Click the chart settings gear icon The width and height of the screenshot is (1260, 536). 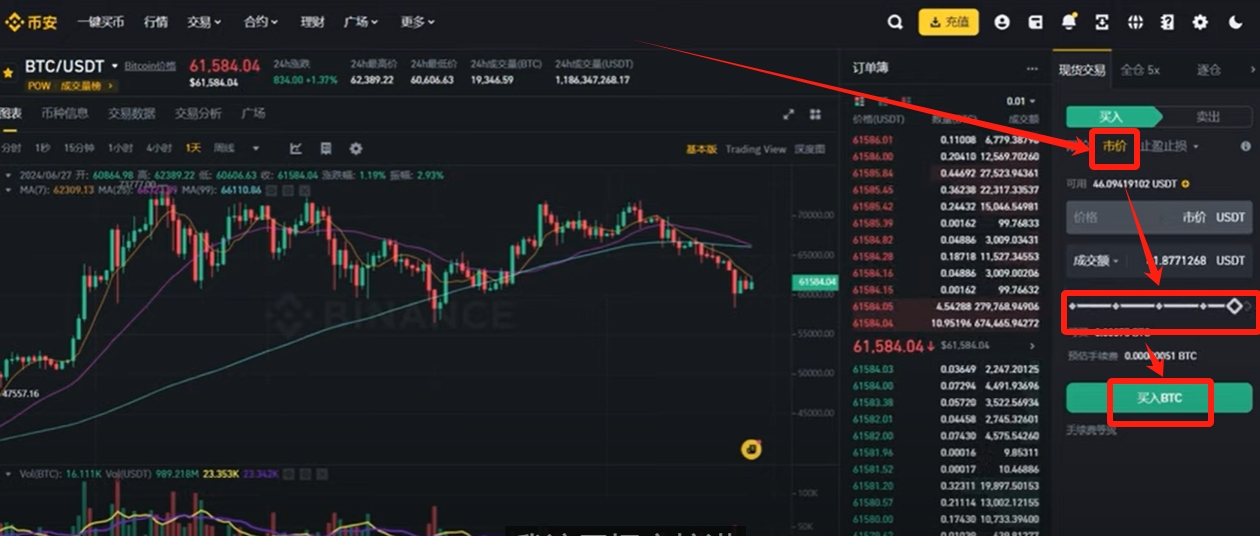point(356,148)
